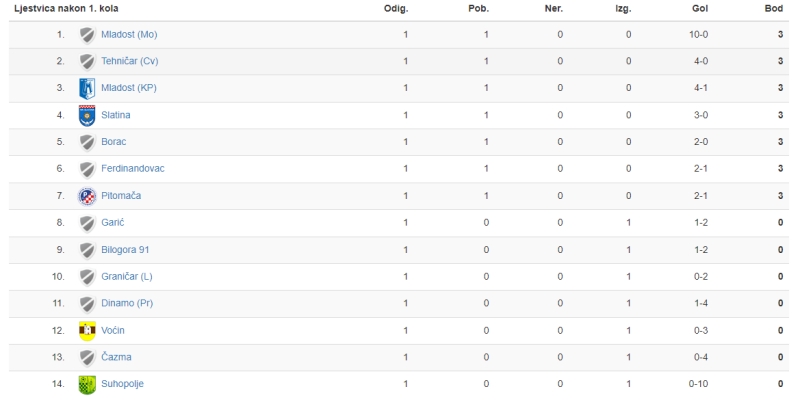This screenshot has width=800, height=400.
Task: Open the Bilogora 91 team page
Action: coord(125,250)
